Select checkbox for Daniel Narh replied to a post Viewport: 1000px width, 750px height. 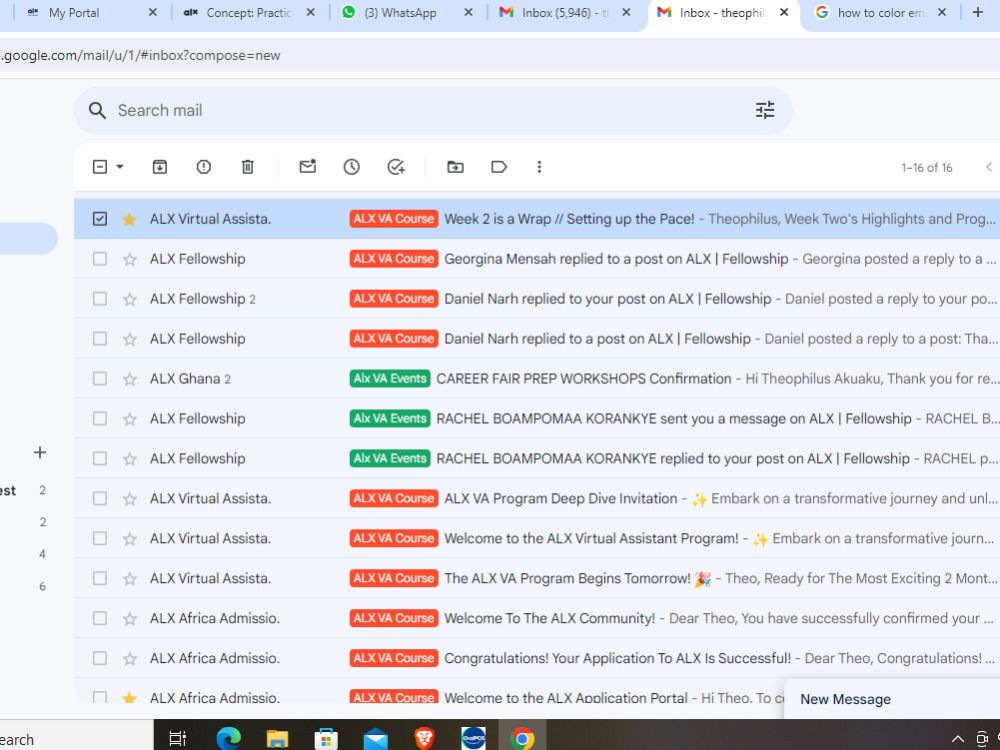[99, 339]
